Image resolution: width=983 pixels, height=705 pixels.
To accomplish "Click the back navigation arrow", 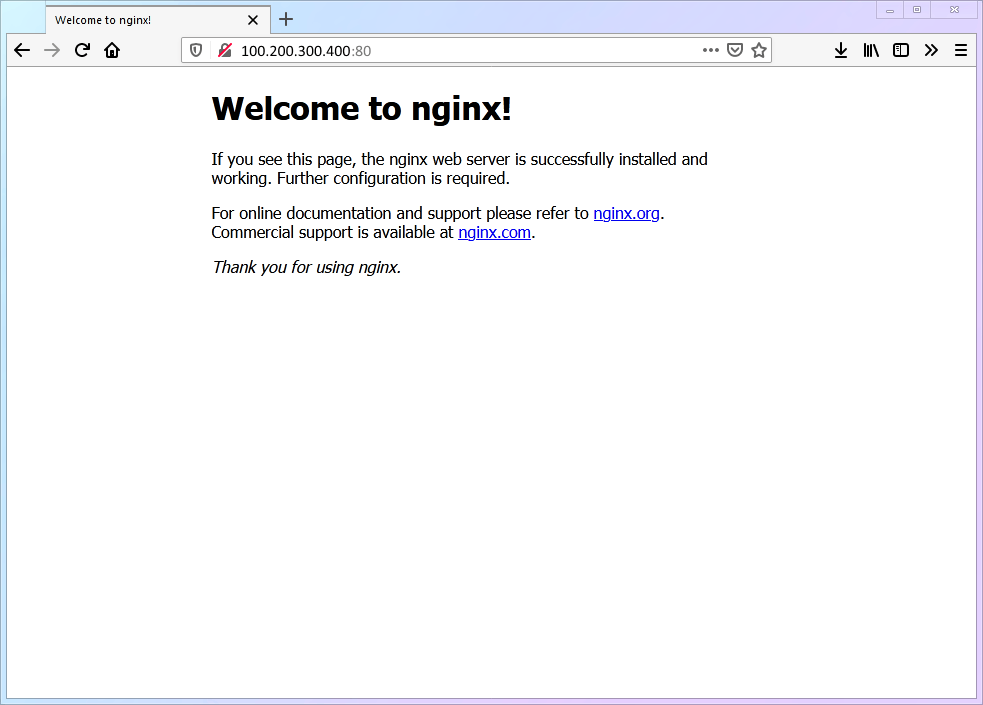I will [x=22, y=50].
